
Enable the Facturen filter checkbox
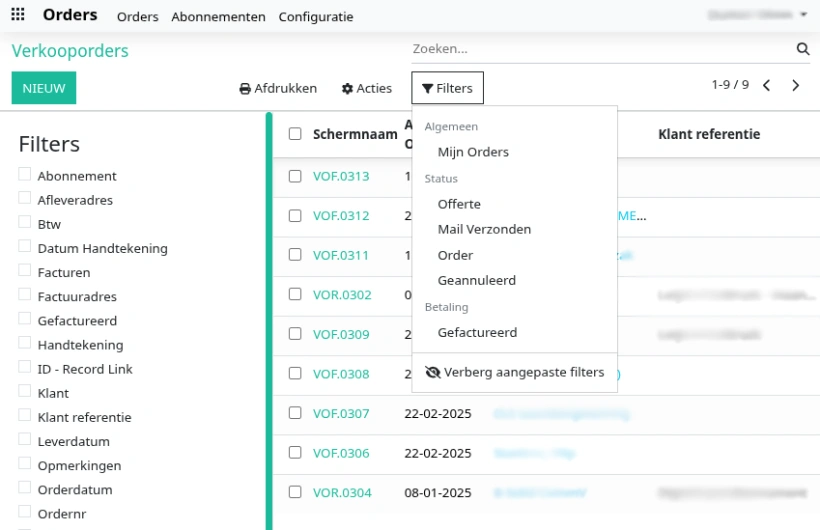coord(25,270)
